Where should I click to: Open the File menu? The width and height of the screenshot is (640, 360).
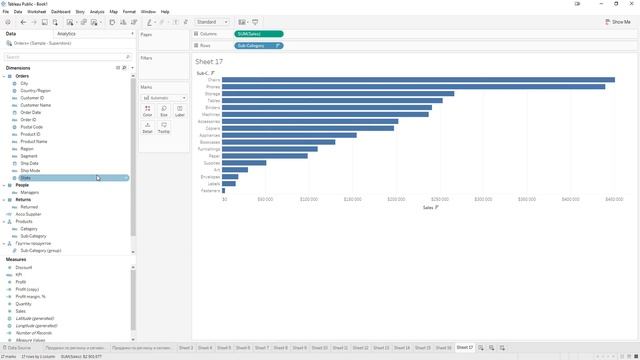pos(6,12)
